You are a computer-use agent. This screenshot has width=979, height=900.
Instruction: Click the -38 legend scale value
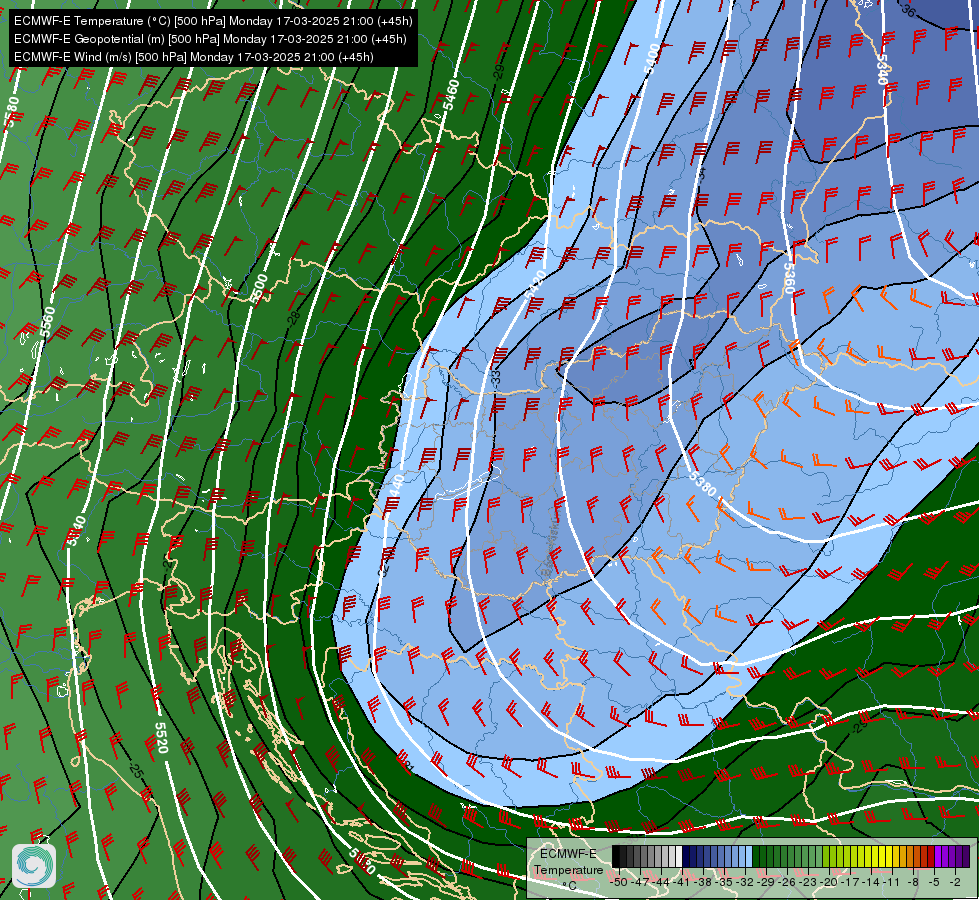(702, 882)
